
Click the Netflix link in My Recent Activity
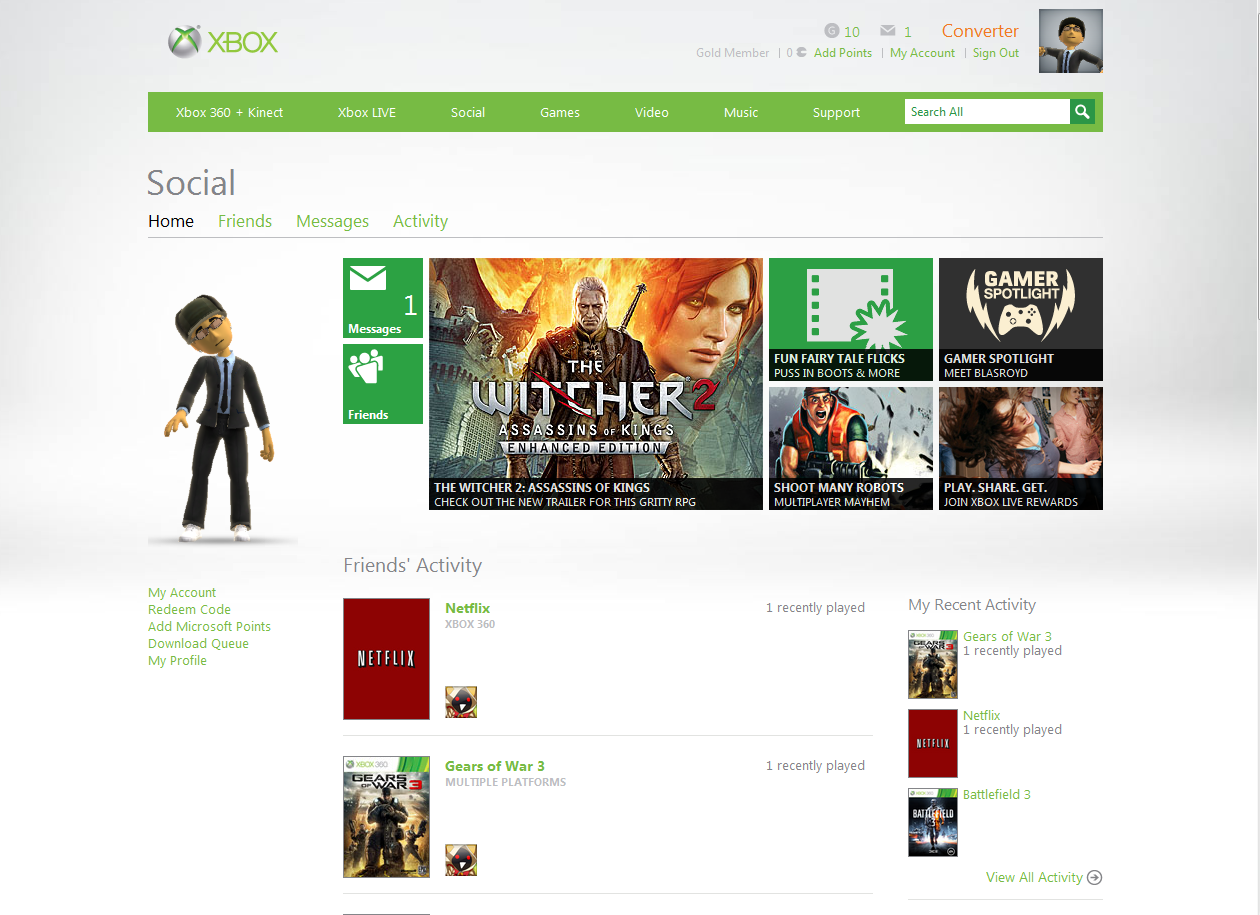pyautogui.click(x=981, y=715)
